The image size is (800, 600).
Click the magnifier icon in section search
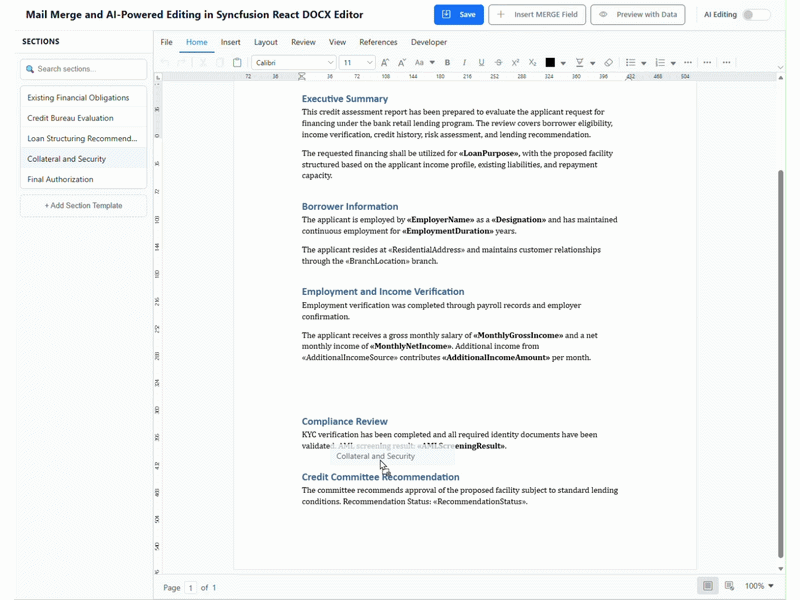pos(30,69)
